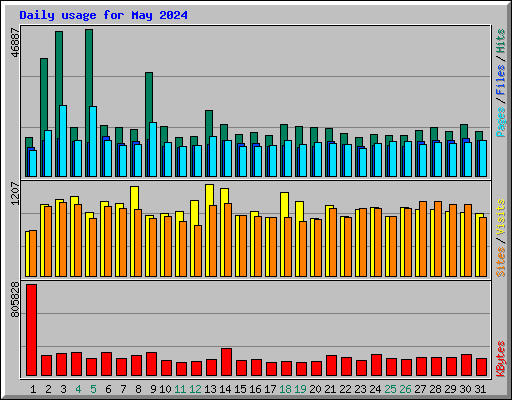Click the 46887 hits axis value
The height and width of the screenshot is (400, 512).
15,43
